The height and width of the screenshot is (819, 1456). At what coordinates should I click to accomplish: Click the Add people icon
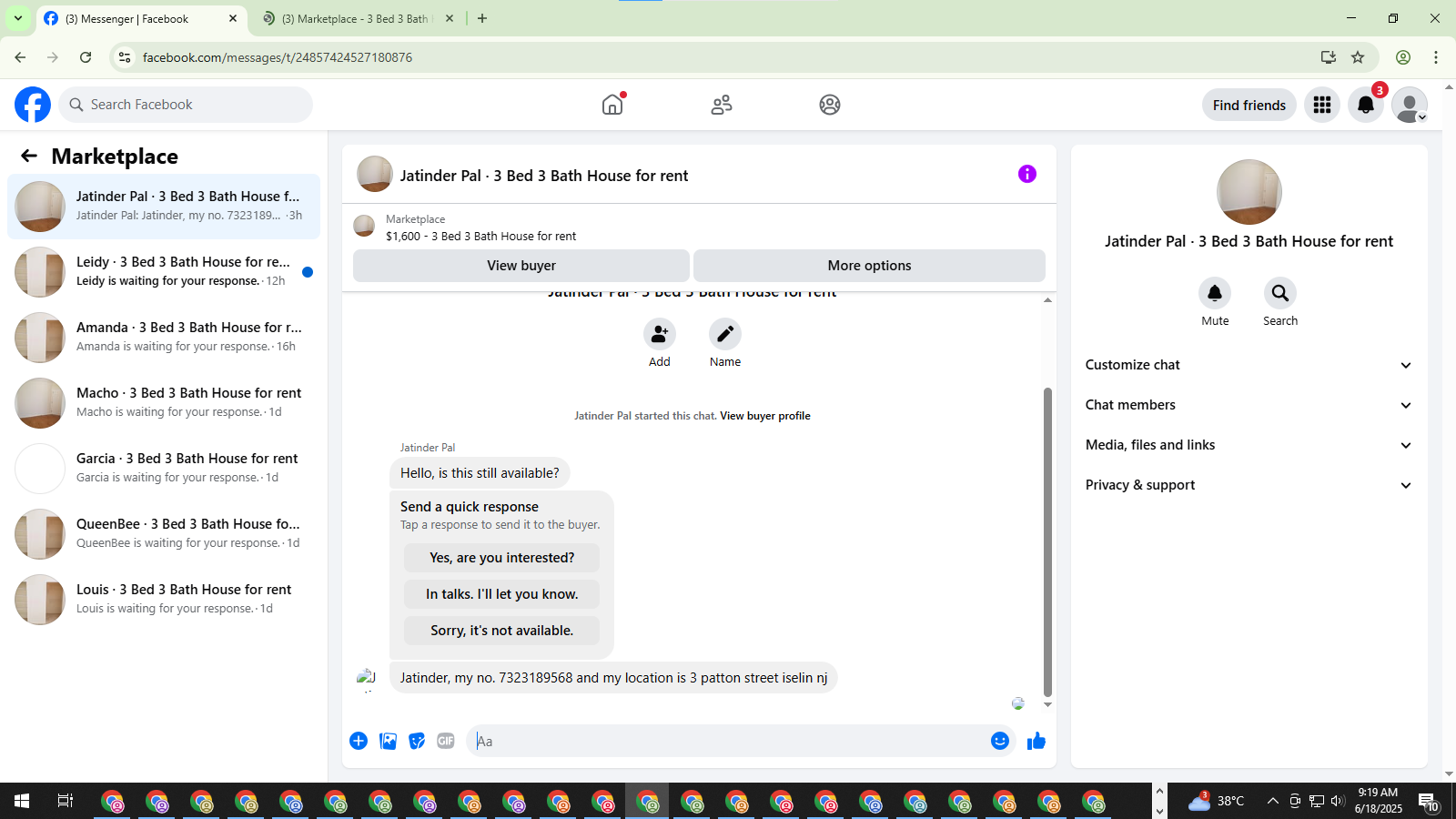point(660,334)
